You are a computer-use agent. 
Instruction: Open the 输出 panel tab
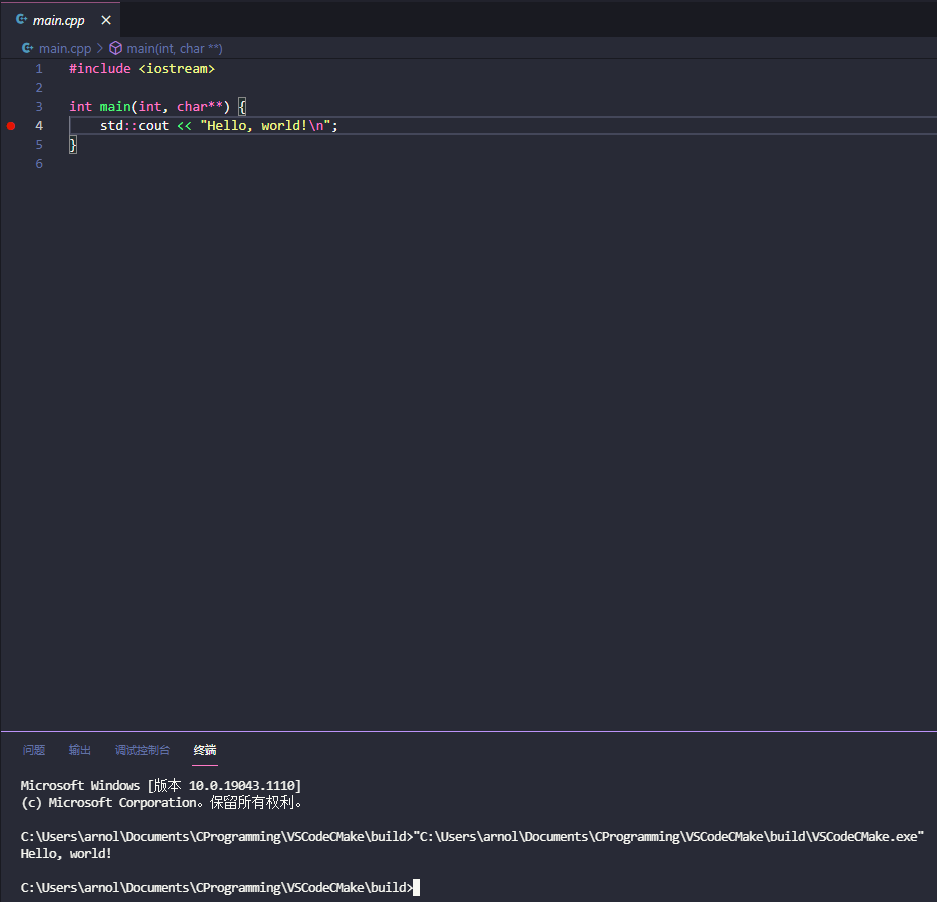pos(80,750)
